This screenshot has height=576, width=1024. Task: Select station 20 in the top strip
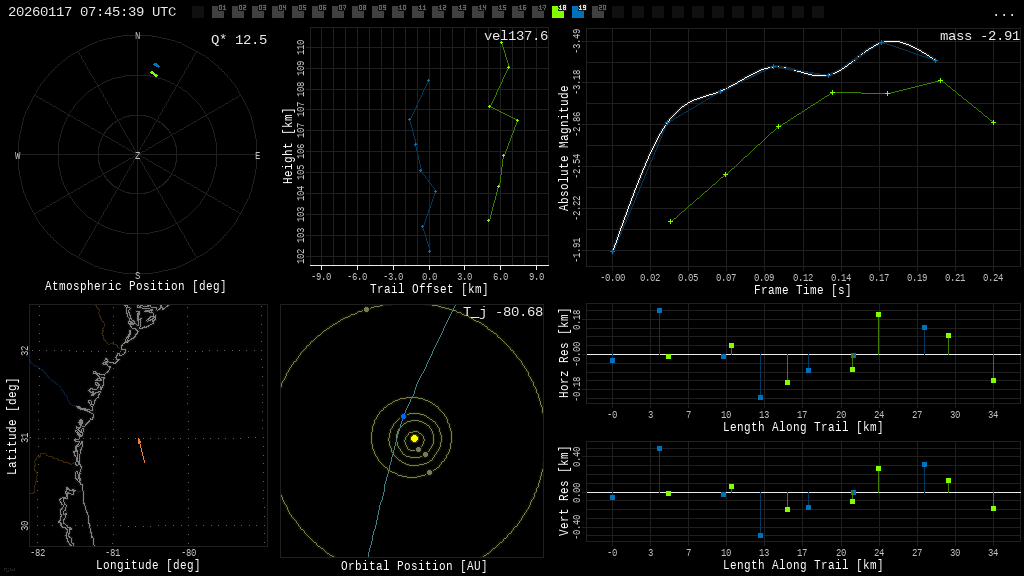click(598, 12)
